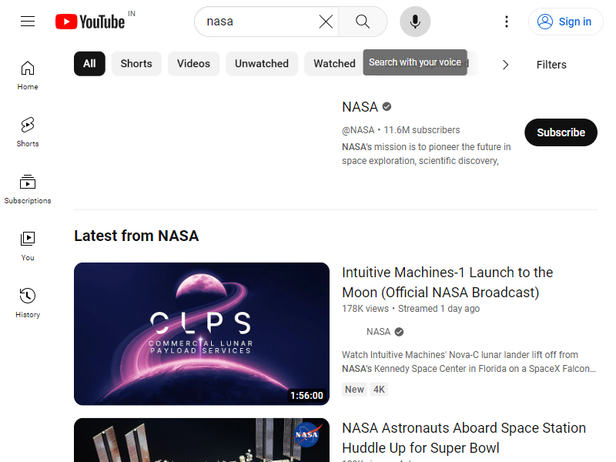
Task: Select the Videos filter chip
Action: pos(193,64)
